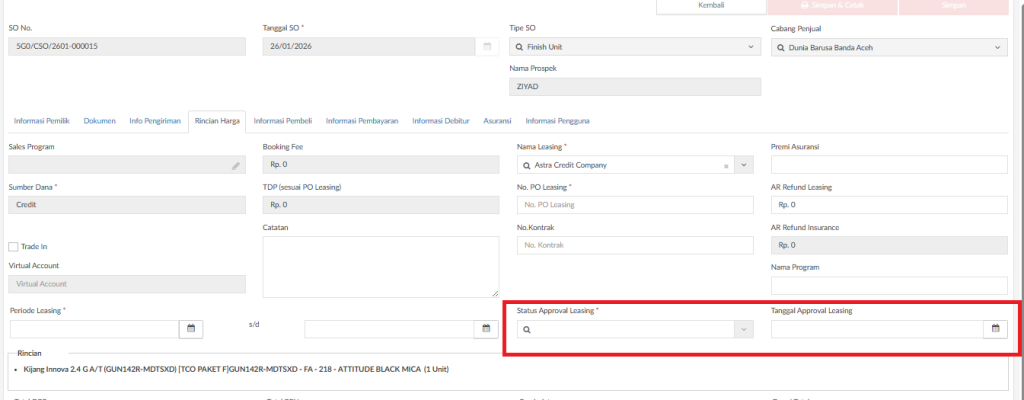Open the Tanggal Approval Leasing calendar picker

pyautogui.click(x=995, y=328)
